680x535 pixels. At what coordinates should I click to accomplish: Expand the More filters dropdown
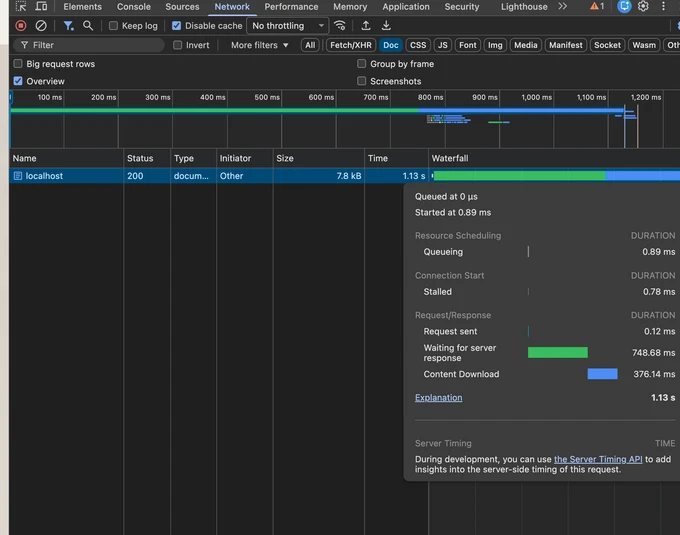click(259, 45)
